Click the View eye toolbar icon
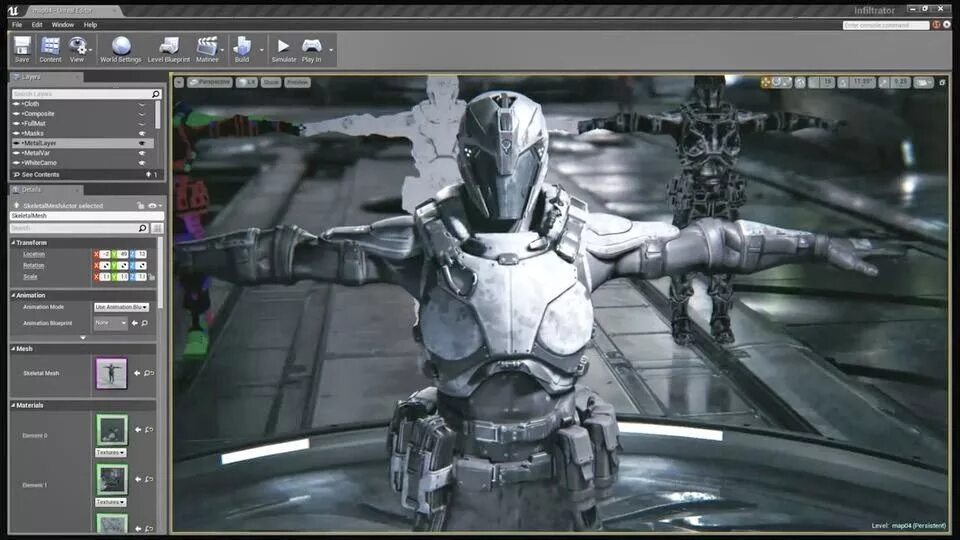 pos(77,45)
